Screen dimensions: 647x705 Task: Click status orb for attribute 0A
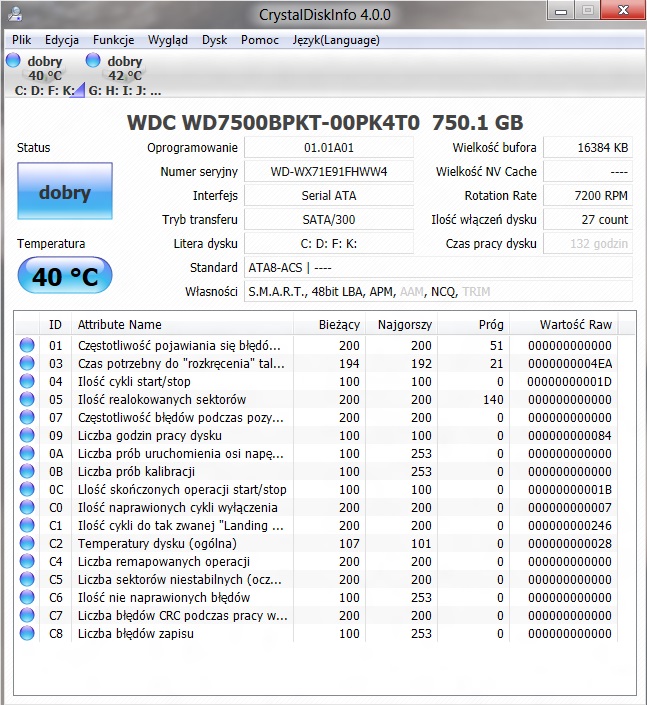pos(27,453)
